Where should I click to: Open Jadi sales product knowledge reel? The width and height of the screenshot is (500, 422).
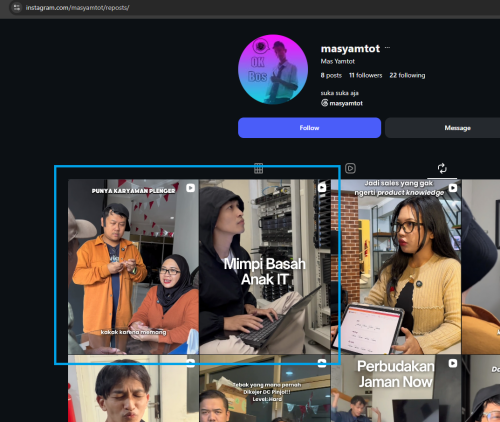click(x=396, y=267)
